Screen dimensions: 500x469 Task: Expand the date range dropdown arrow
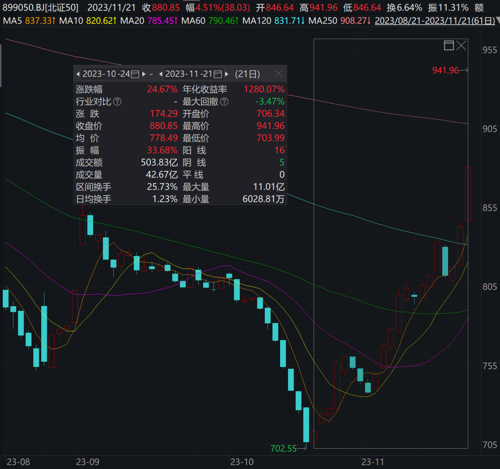(498, 21)
